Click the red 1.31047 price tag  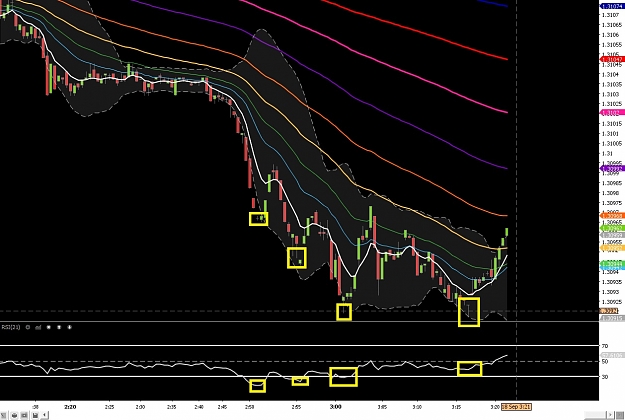(612, 59)
